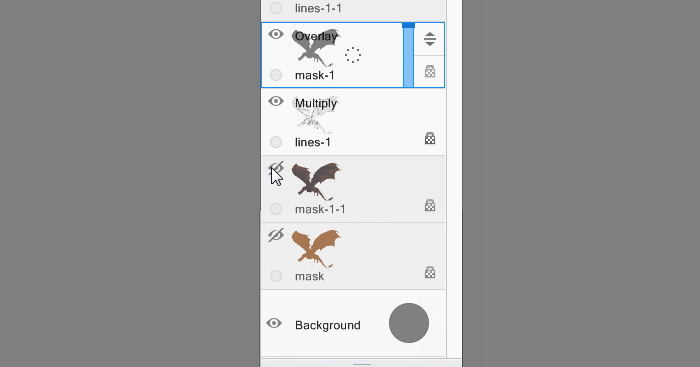Viewport: 700px width, 367px height.
Task: Toggle Background layer visibility eye
Action: [x=274, y=323]
